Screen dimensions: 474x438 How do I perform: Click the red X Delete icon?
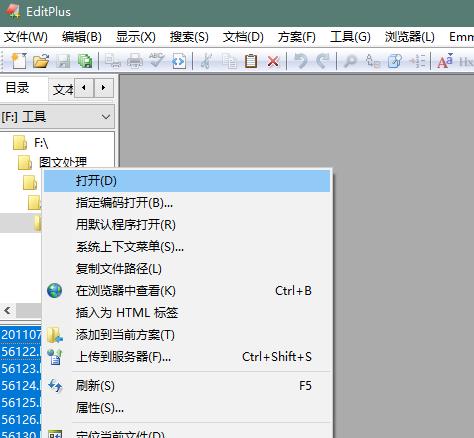pos(273,62)
